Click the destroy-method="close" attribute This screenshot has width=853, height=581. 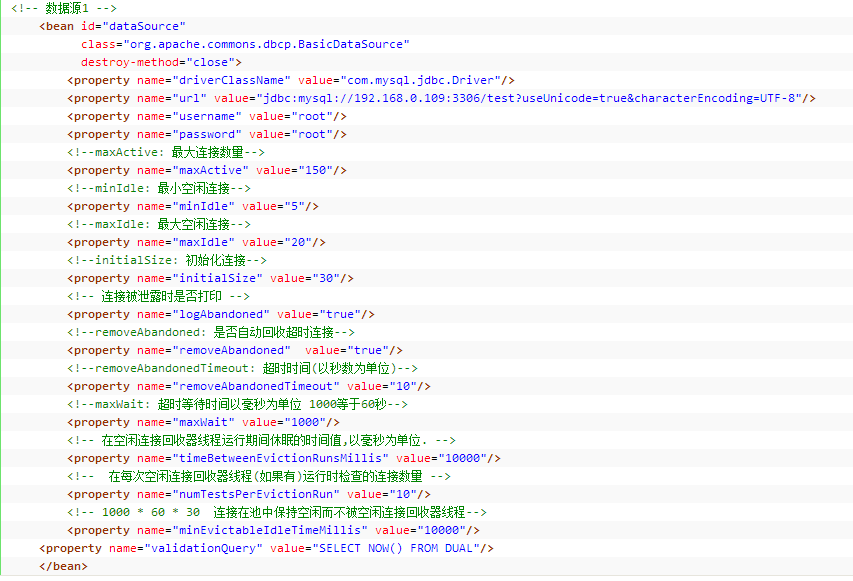[158, 62]
